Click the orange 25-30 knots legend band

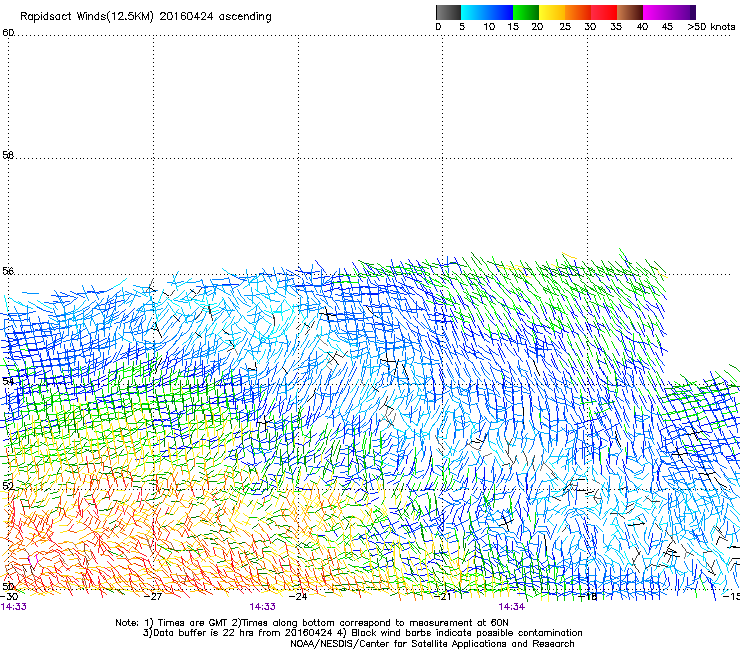[578, 12]
